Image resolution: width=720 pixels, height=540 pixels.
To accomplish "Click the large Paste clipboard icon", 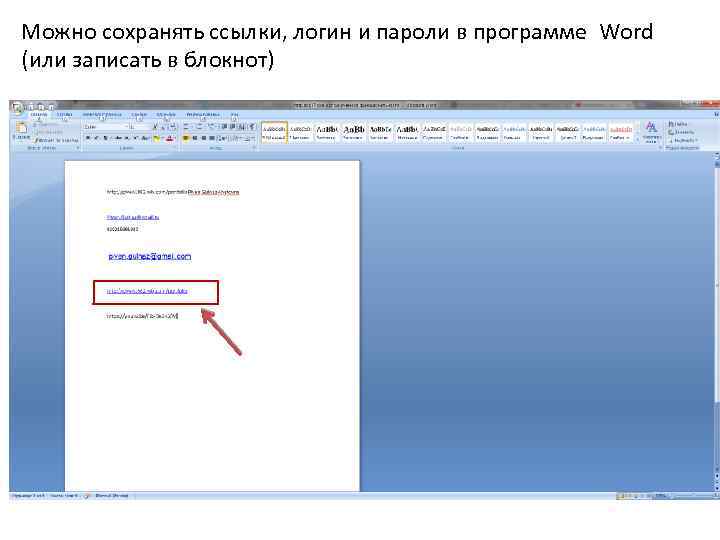I will (21, 129).
